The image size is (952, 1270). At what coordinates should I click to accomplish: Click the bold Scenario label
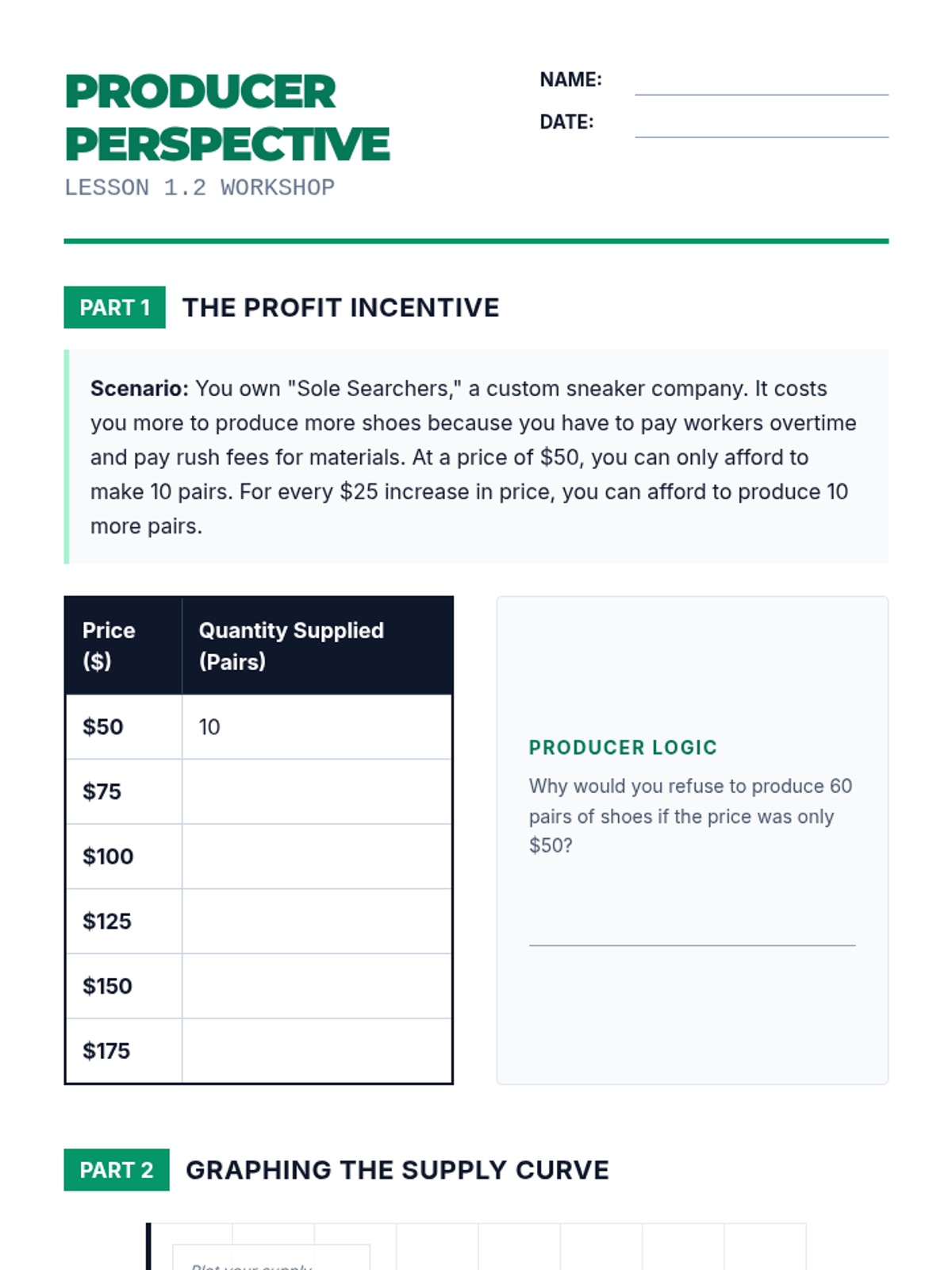[140, 389]
